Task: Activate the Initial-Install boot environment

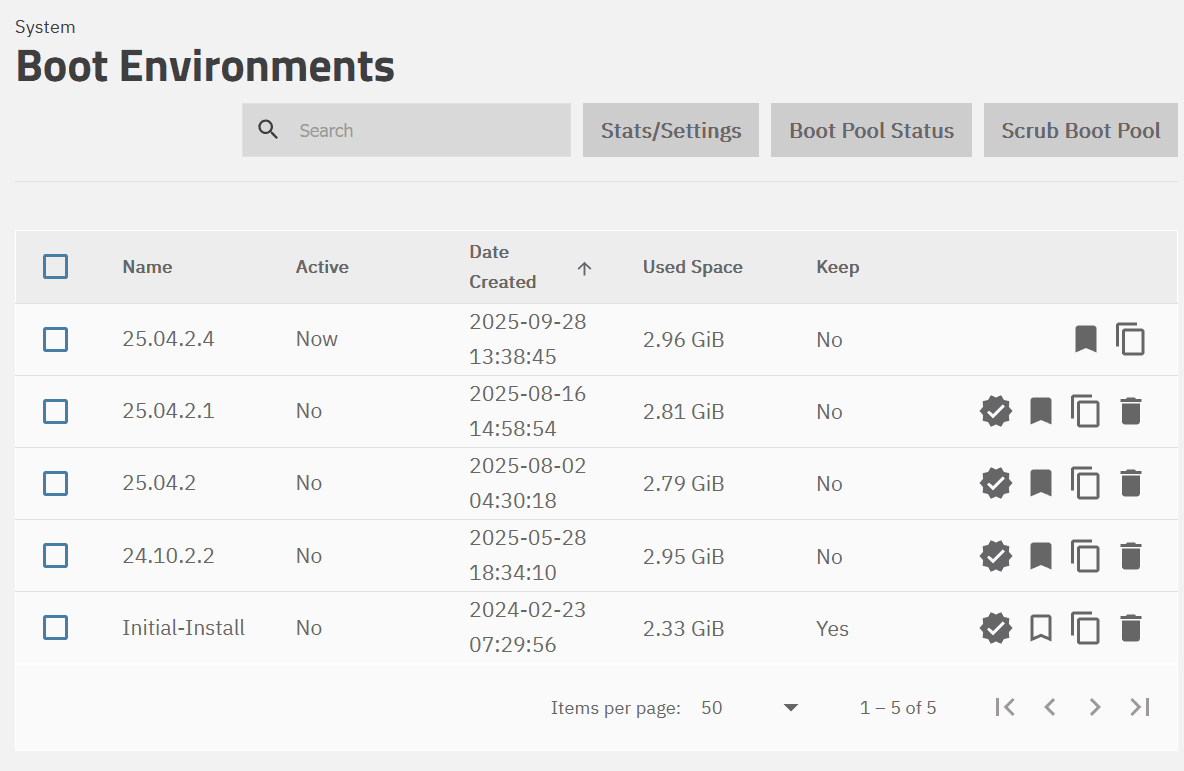Action: pyautogui.click(x=995, y=628)
